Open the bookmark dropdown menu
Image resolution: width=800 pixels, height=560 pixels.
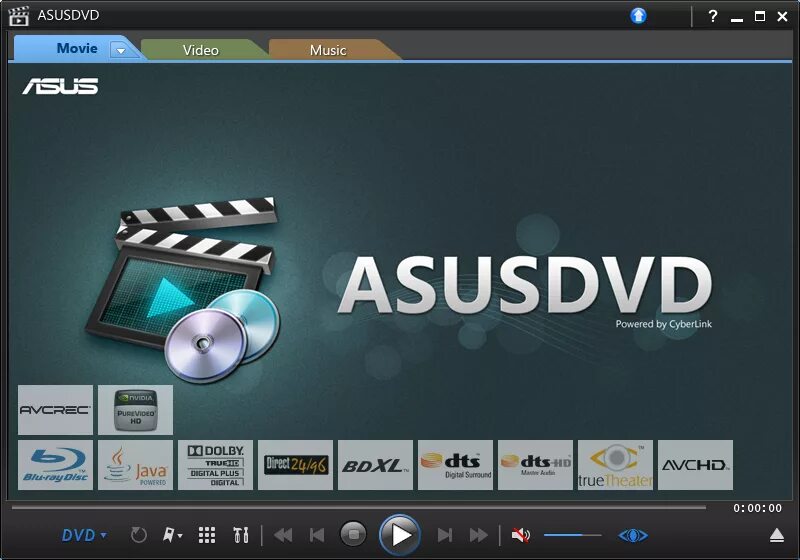pos(172,535)
